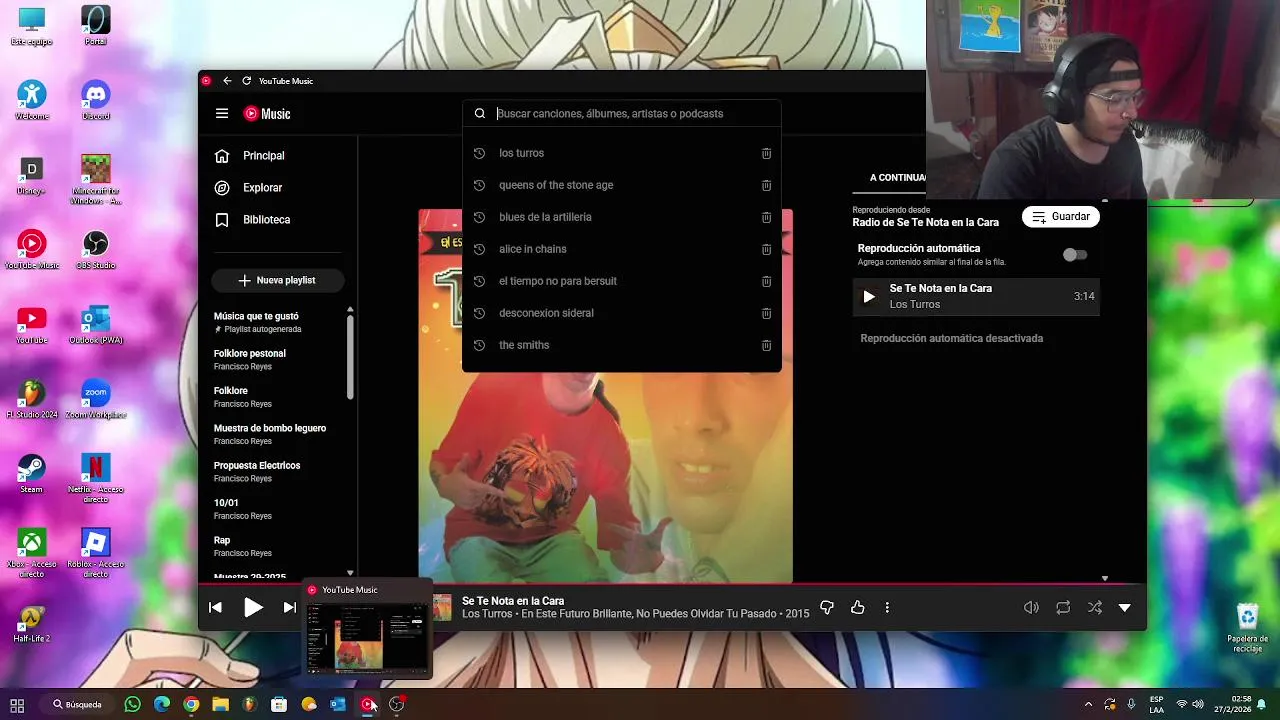Click queue panel down arrow
1280x720 pixels.
click(1105, 578)
